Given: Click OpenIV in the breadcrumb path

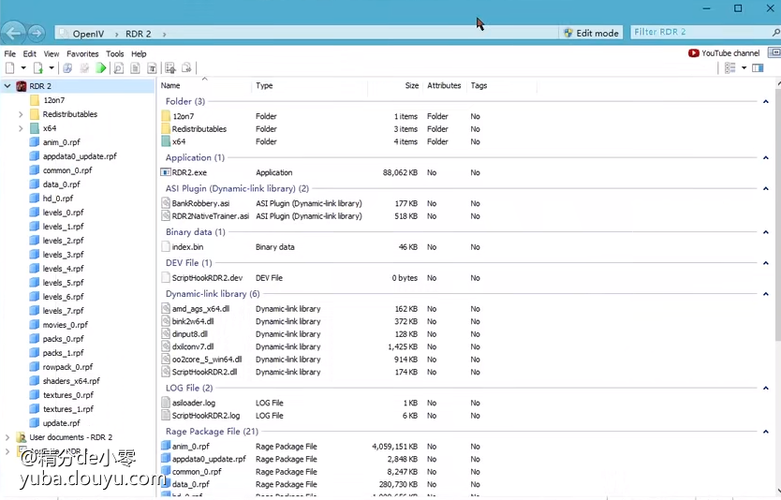Looking at the screenshot, I should [x=88, y=34].
